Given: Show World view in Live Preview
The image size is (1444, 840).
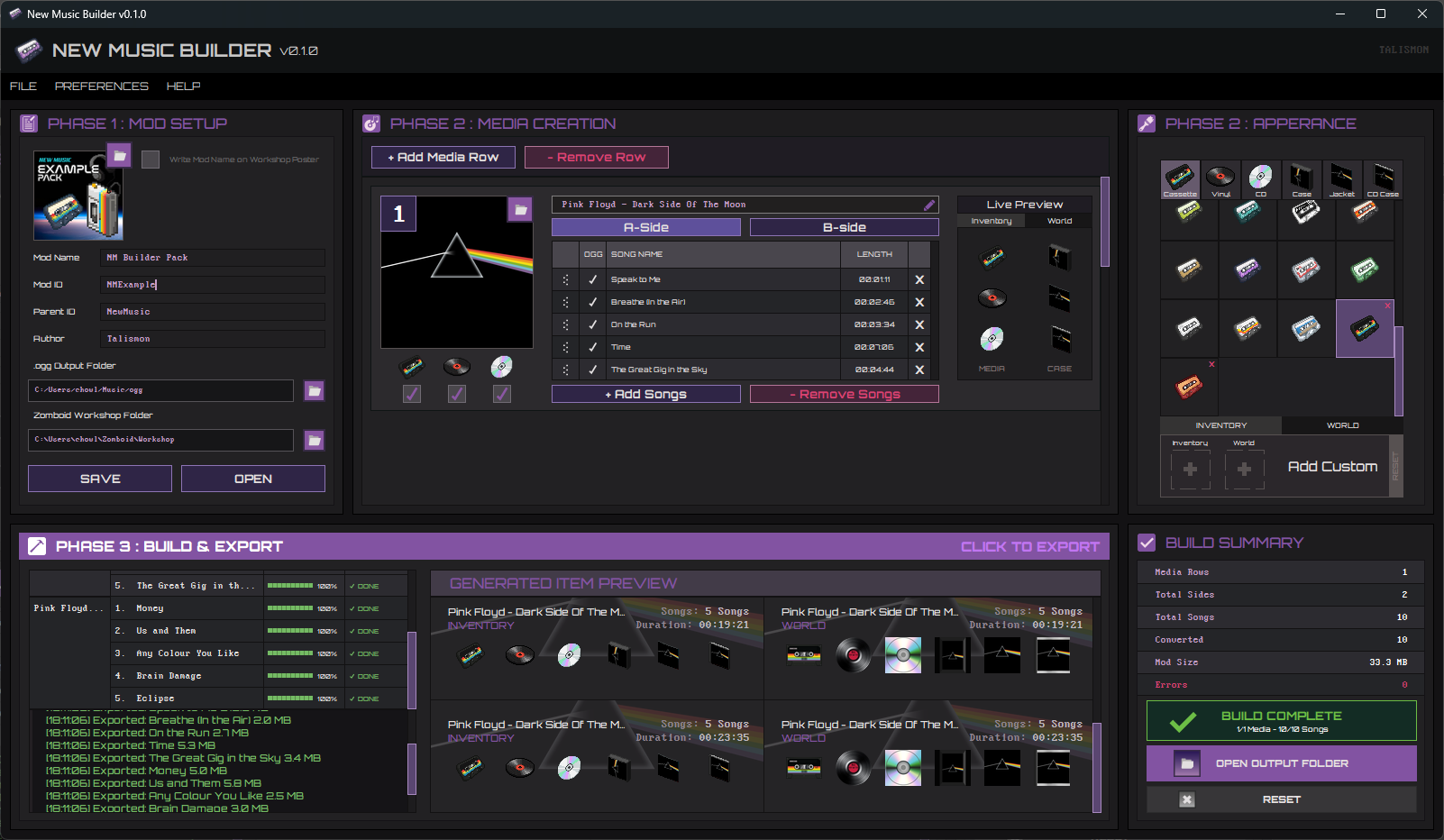Looking at the screenshot, I should coord(1059,221).
